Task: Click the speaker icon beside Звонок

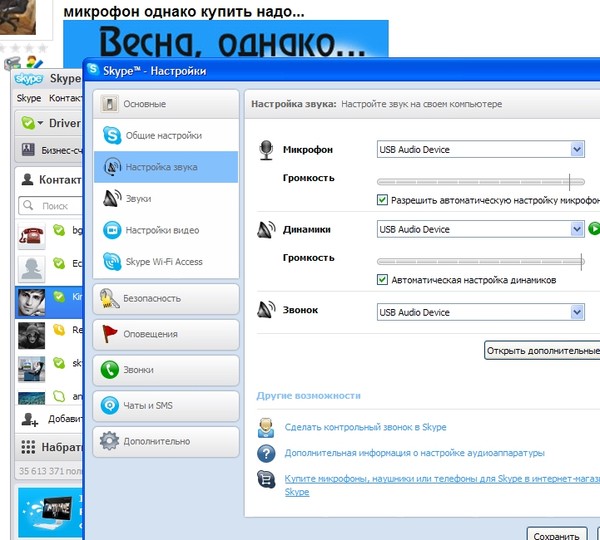Action: [x=266, y=310]
